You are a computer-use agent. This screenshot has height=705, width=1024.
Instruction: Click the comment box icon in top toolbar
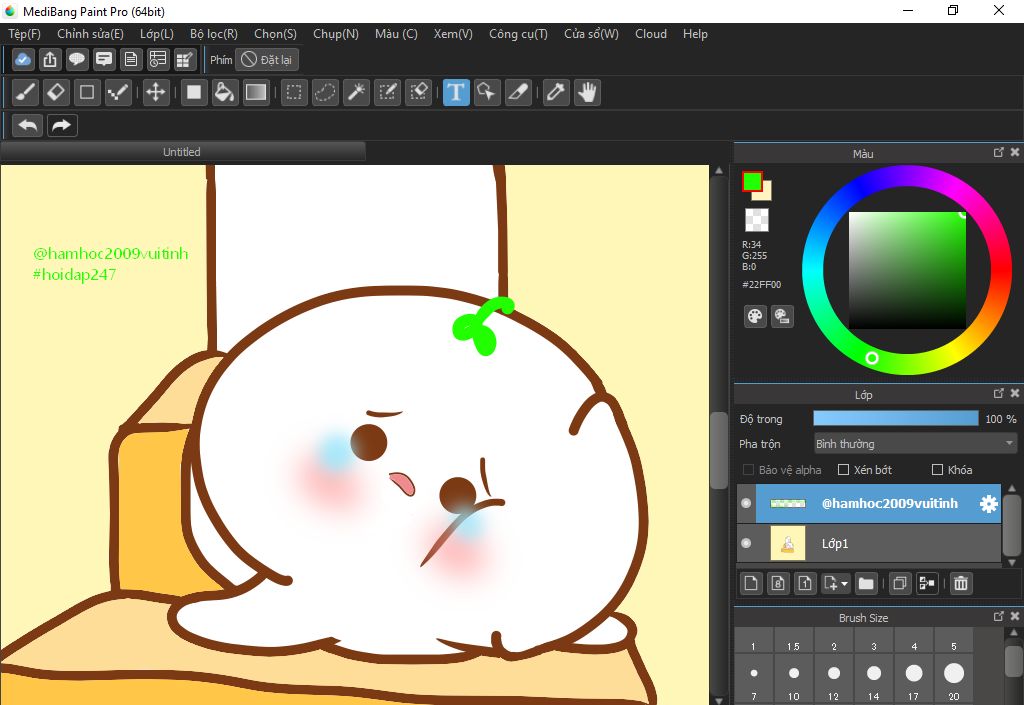(104, 59)
